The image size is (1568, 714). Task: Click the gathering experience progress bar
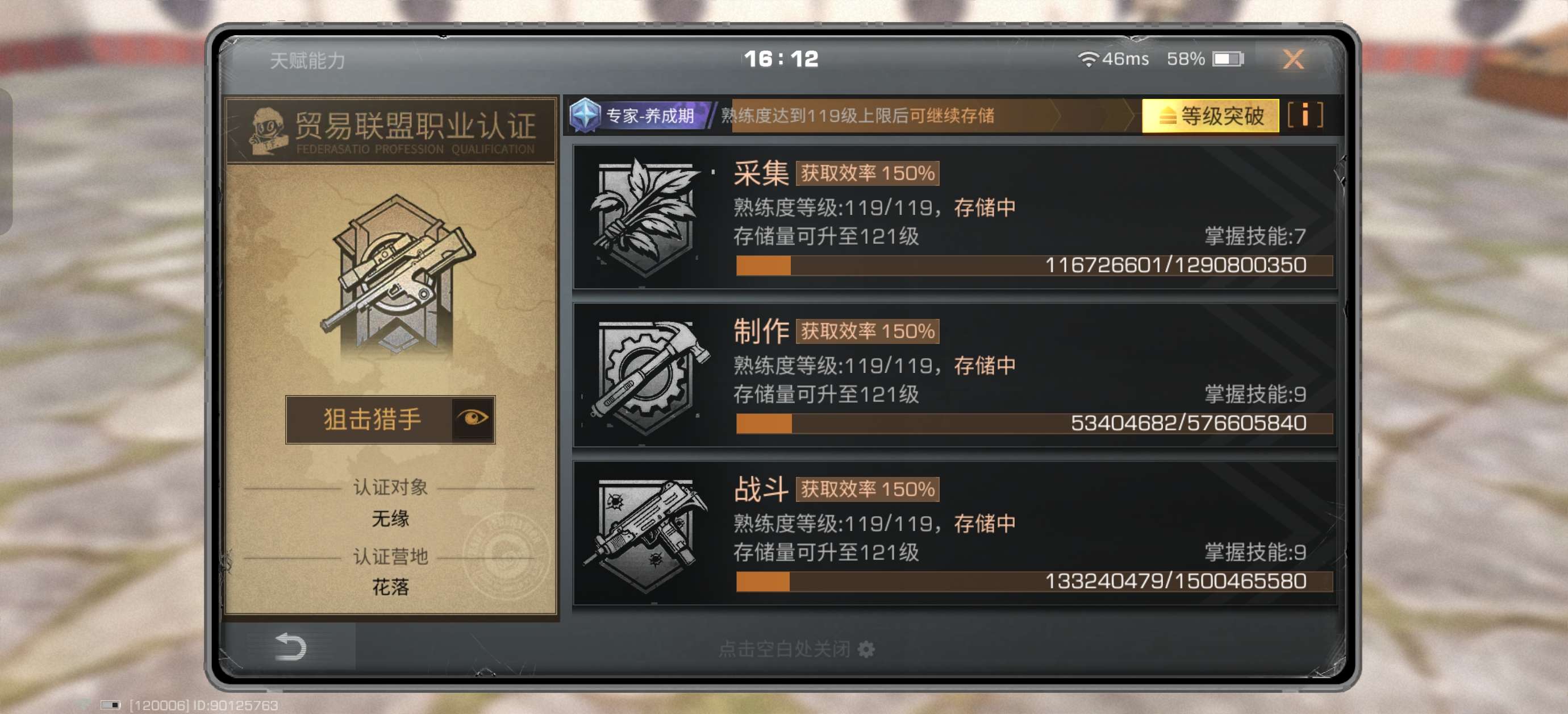pos(1033,265)
